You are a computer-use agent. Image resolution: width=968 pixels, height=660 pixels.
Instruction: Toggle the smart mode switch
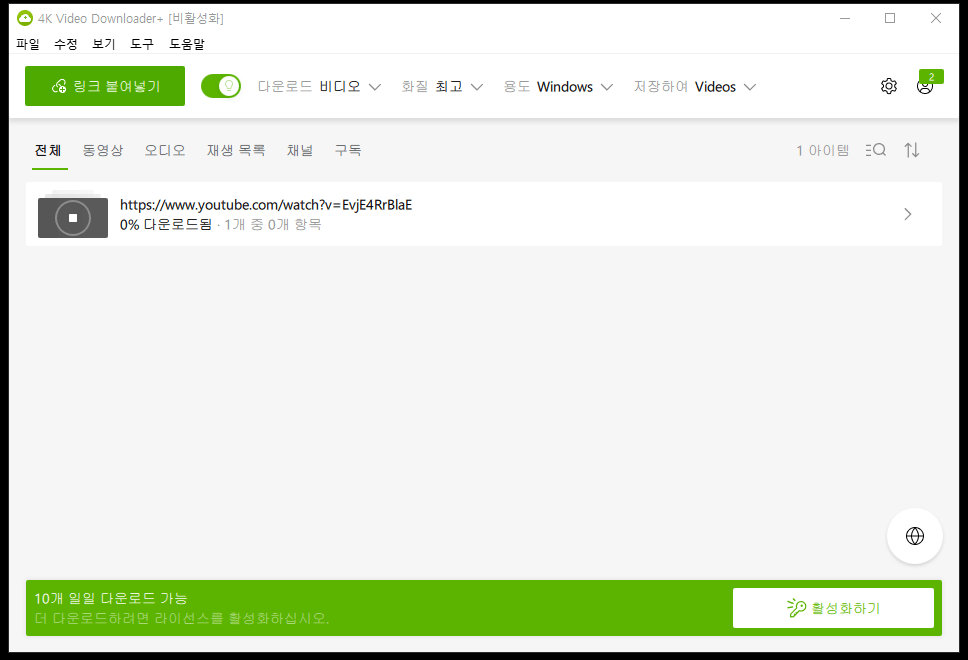pos(220,86)
